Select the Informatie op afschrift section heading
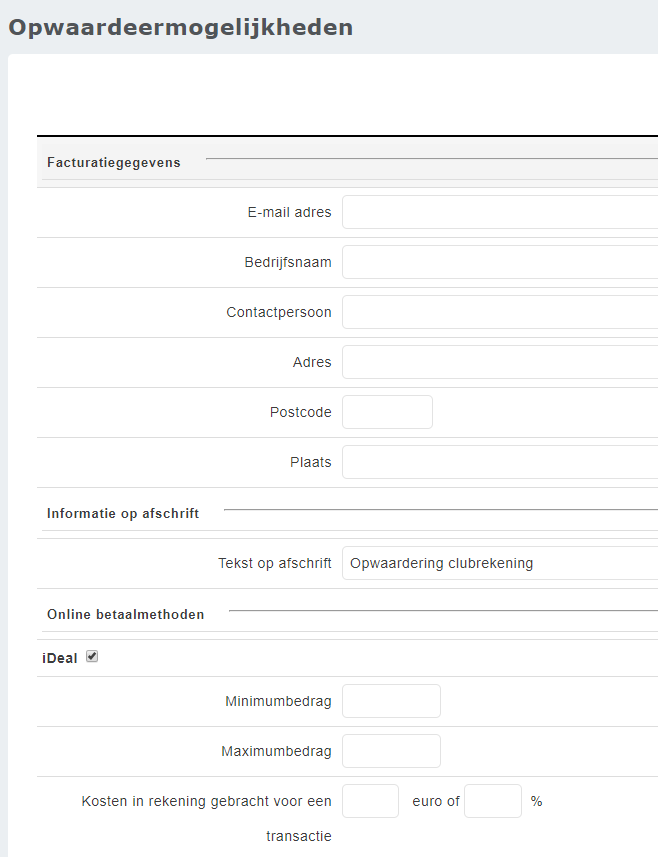This screenshot has height=857, width=658. [x=123, y=513]
